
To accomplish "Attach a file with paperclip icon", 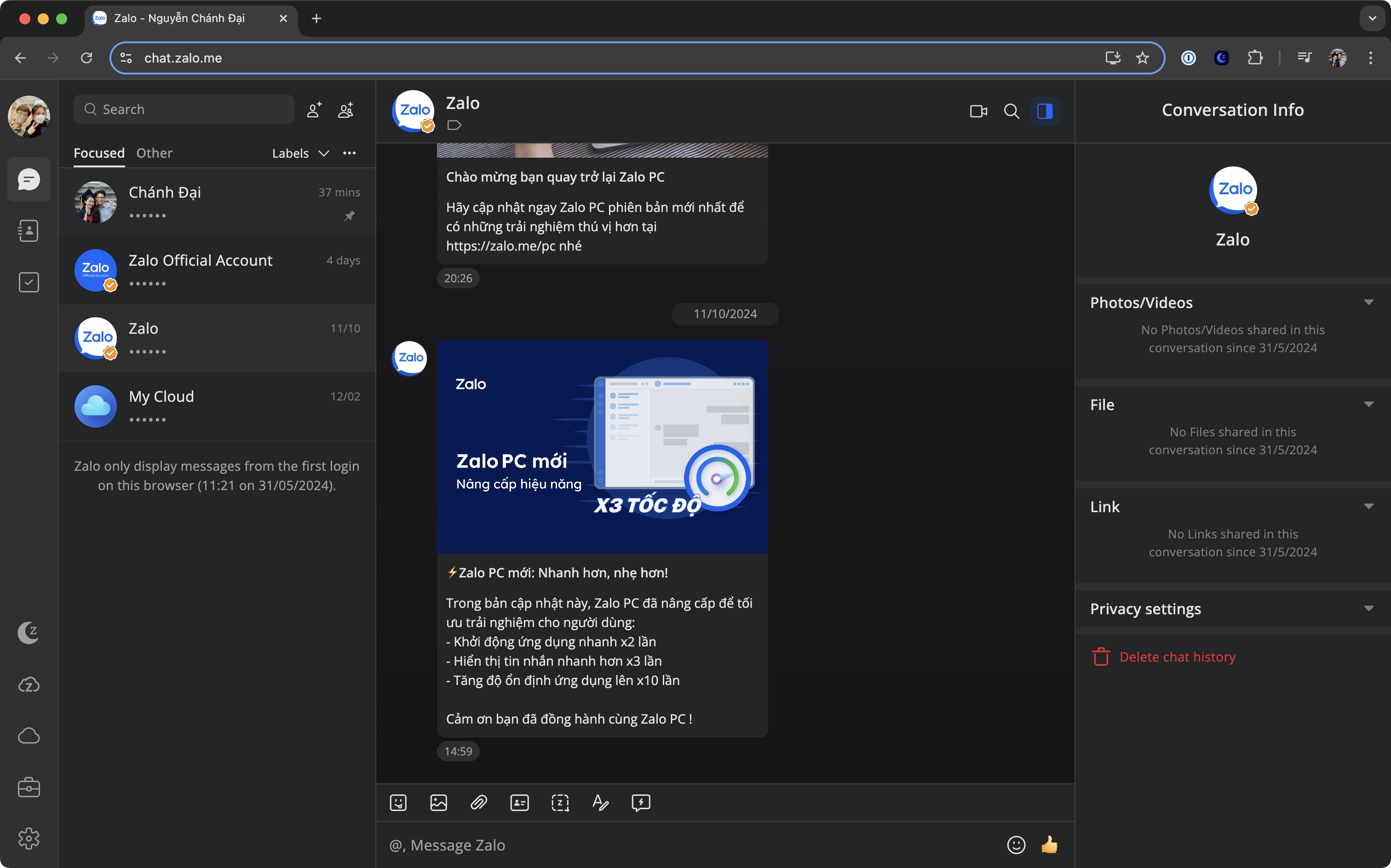I will click(479, 803).
